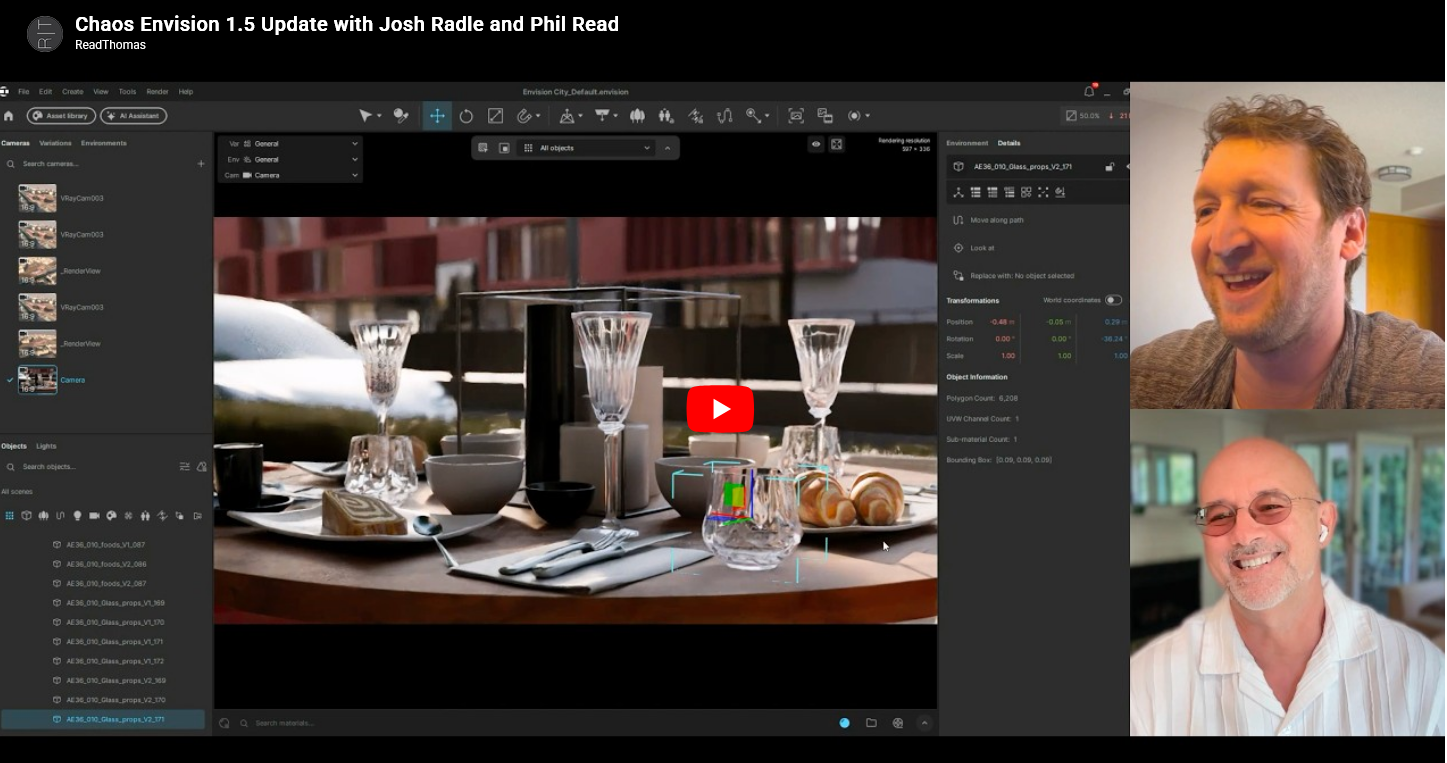Open the Tools menu

click(127, 92)
